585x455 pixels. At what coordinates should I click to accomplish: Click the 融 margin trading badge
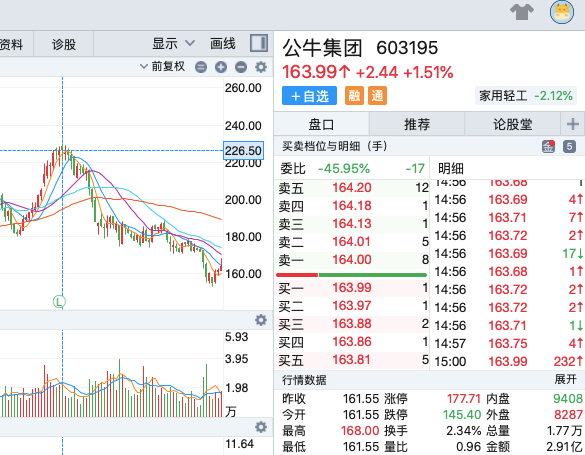[x=354, y=96]
